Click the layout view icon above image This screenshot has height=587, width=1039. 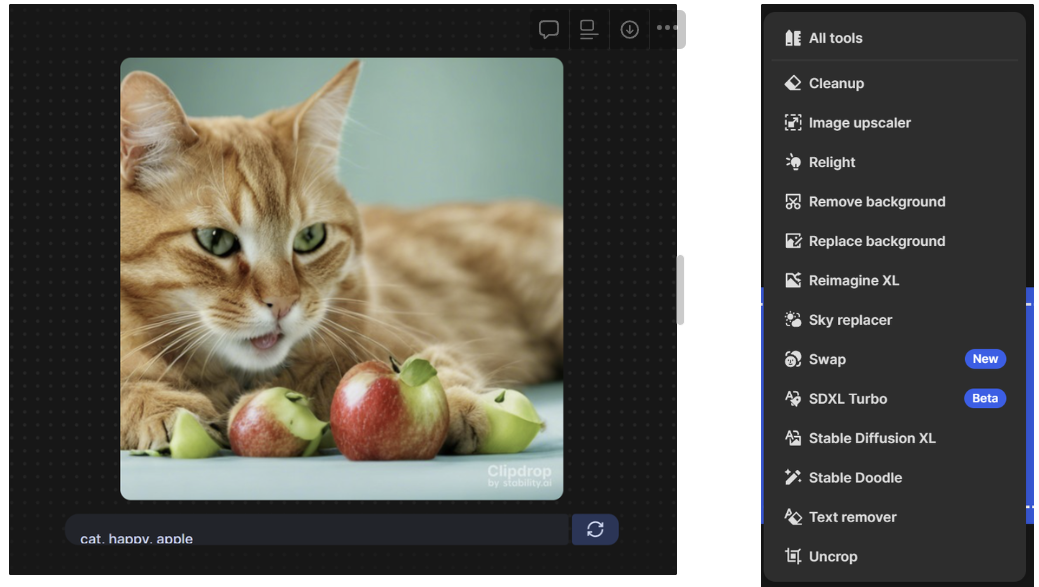[588, 30]
